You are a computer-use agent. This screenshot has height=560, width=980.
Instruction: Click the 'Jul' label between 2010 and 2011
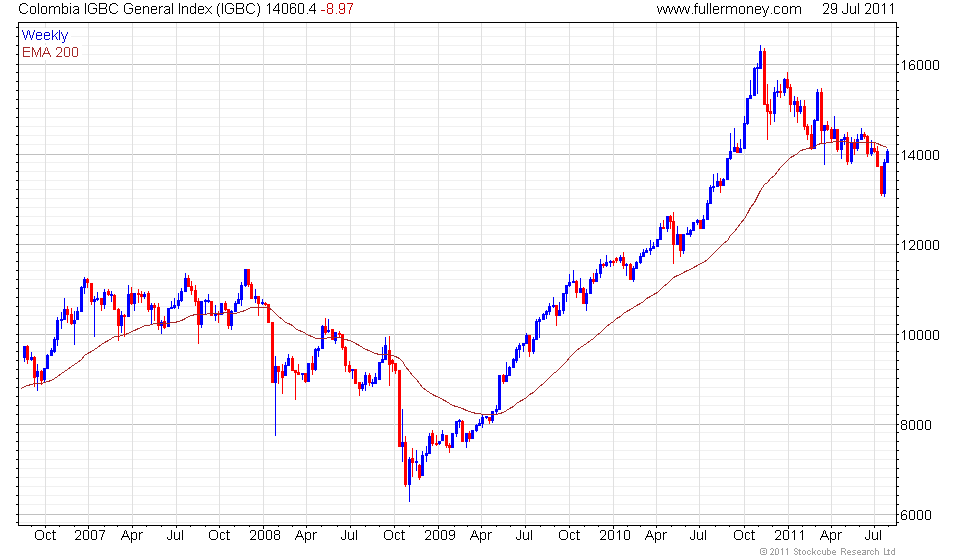click(698, 535)
